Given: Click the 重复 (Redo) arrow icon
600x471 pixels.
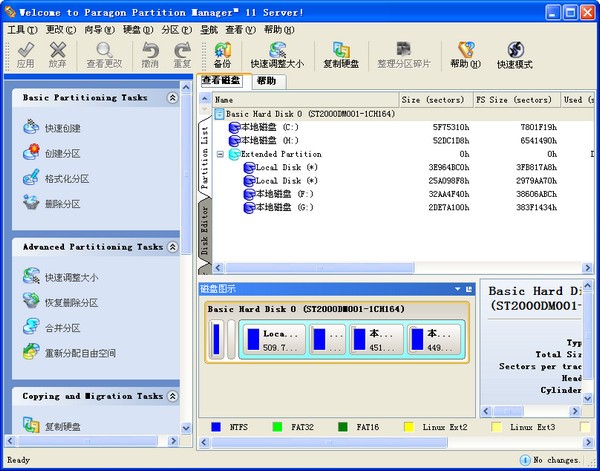Looking at the screenshot, I should (182, 50).
